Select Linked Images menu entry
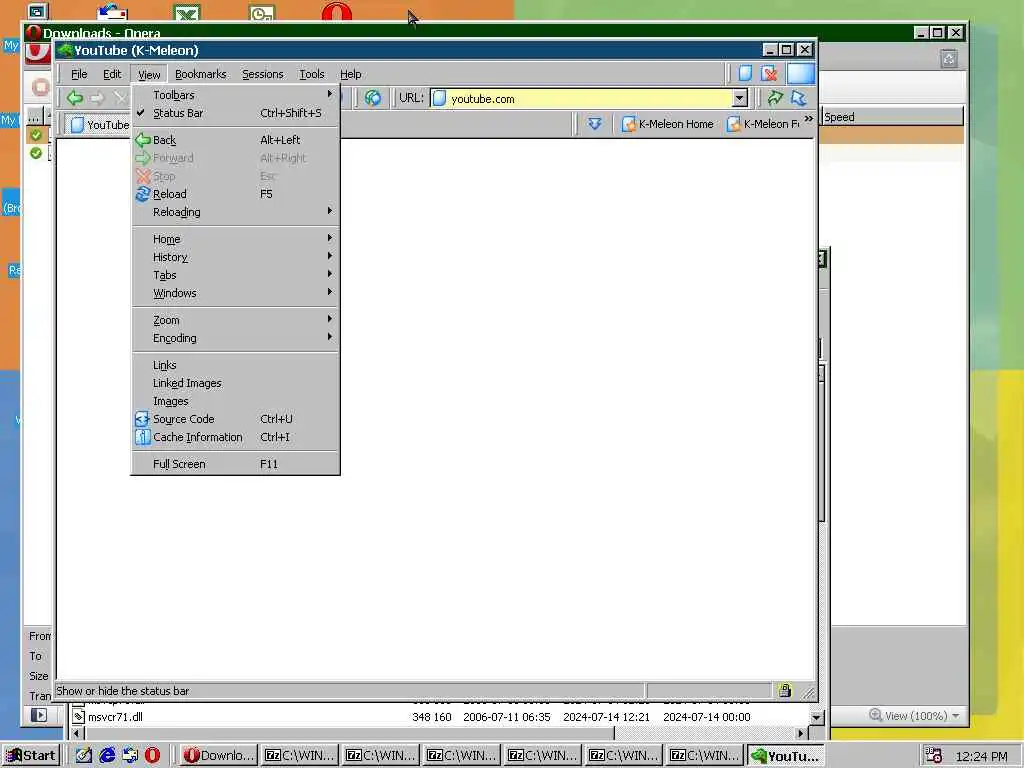The image size is (1024, 768). (x=236, y=383)
